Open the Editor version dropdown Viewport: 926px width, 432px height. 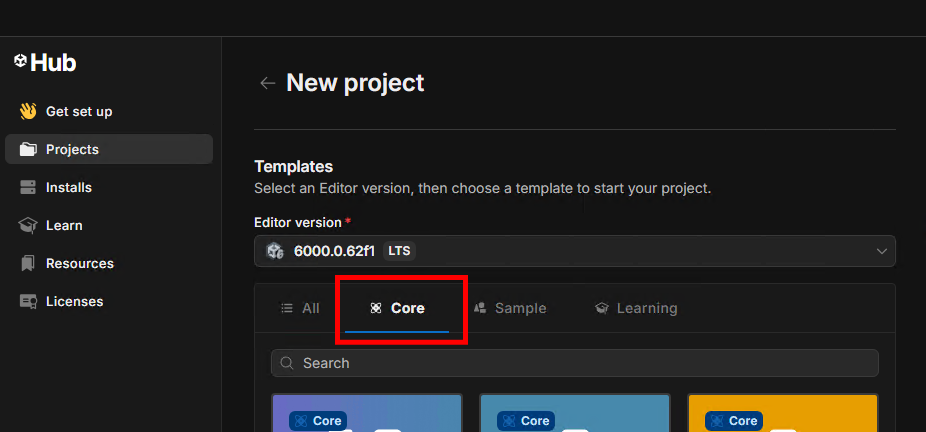pyautogui.click(x=574, y=251)
